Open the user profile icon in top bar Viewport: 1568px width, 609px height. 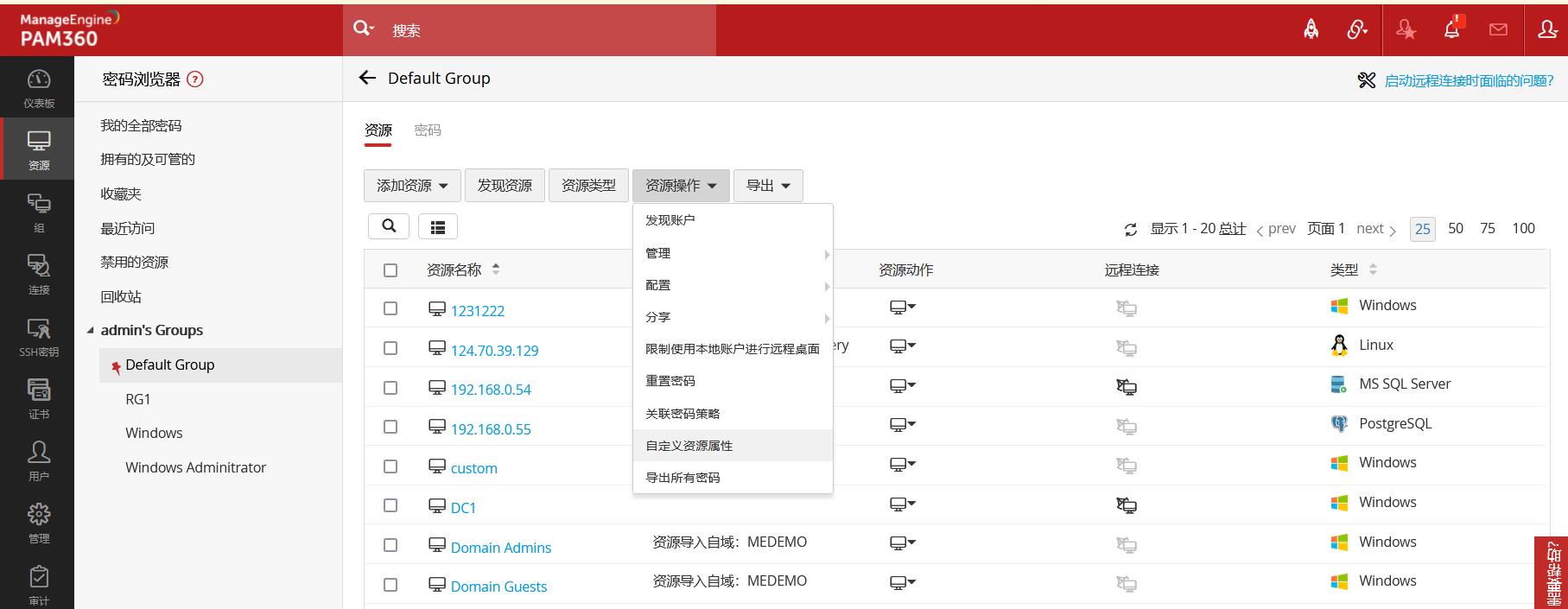[1547, 30]
